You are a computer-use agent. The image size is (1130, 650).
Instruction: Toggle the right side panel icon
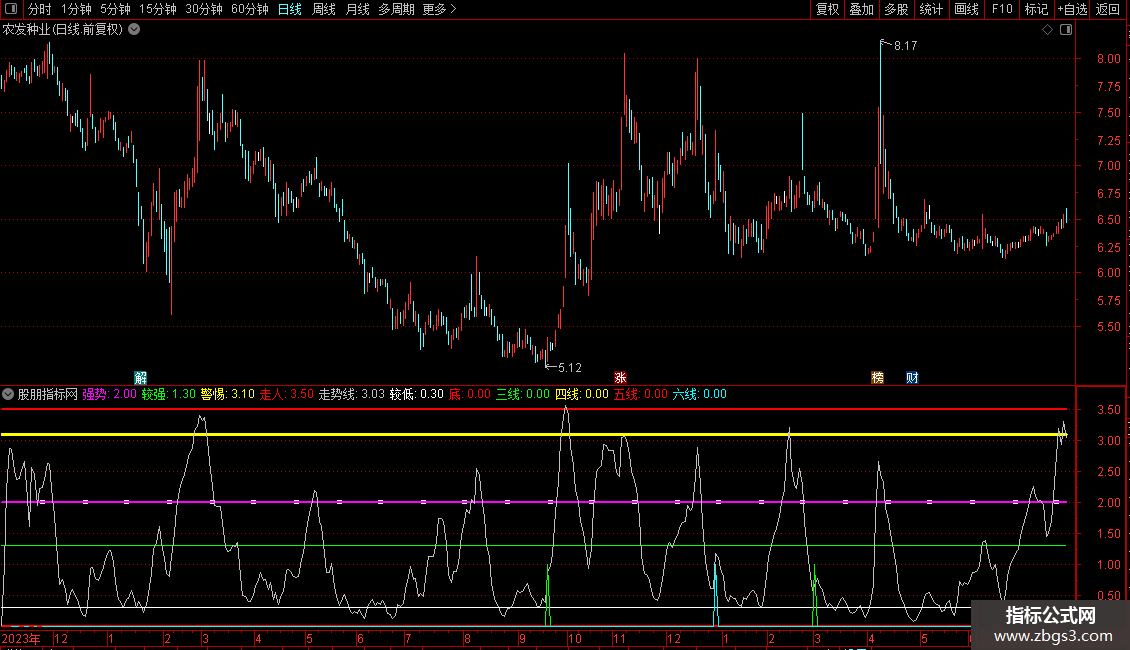(1065, 30)
